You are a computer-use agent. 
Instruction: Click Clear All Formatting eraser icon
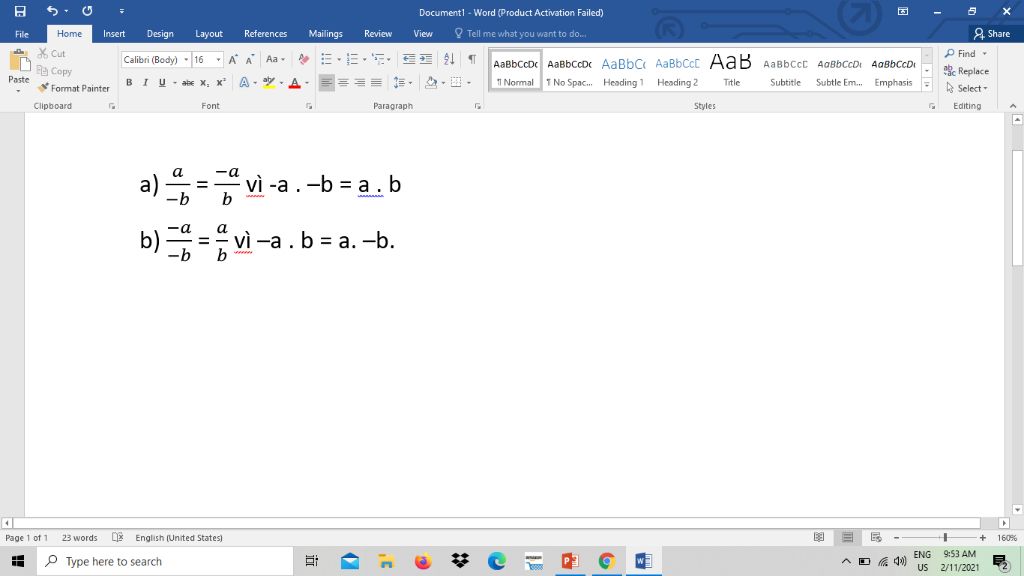[304, 59]
